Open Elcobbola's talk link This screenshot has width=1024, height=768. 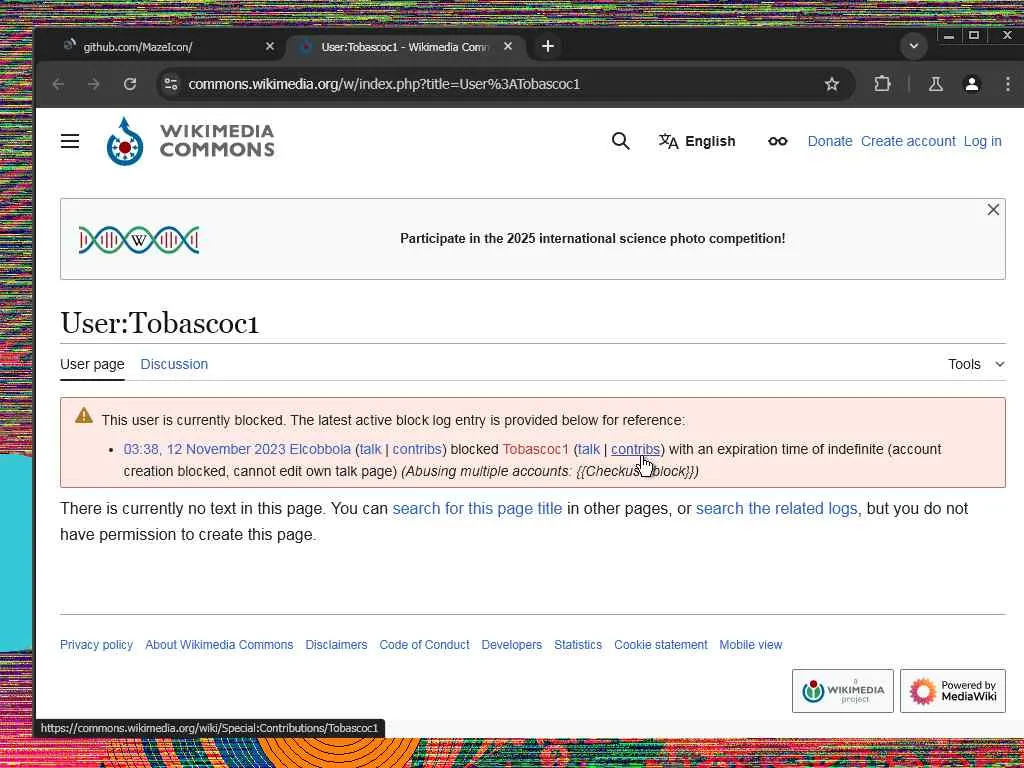pos(370,449)
